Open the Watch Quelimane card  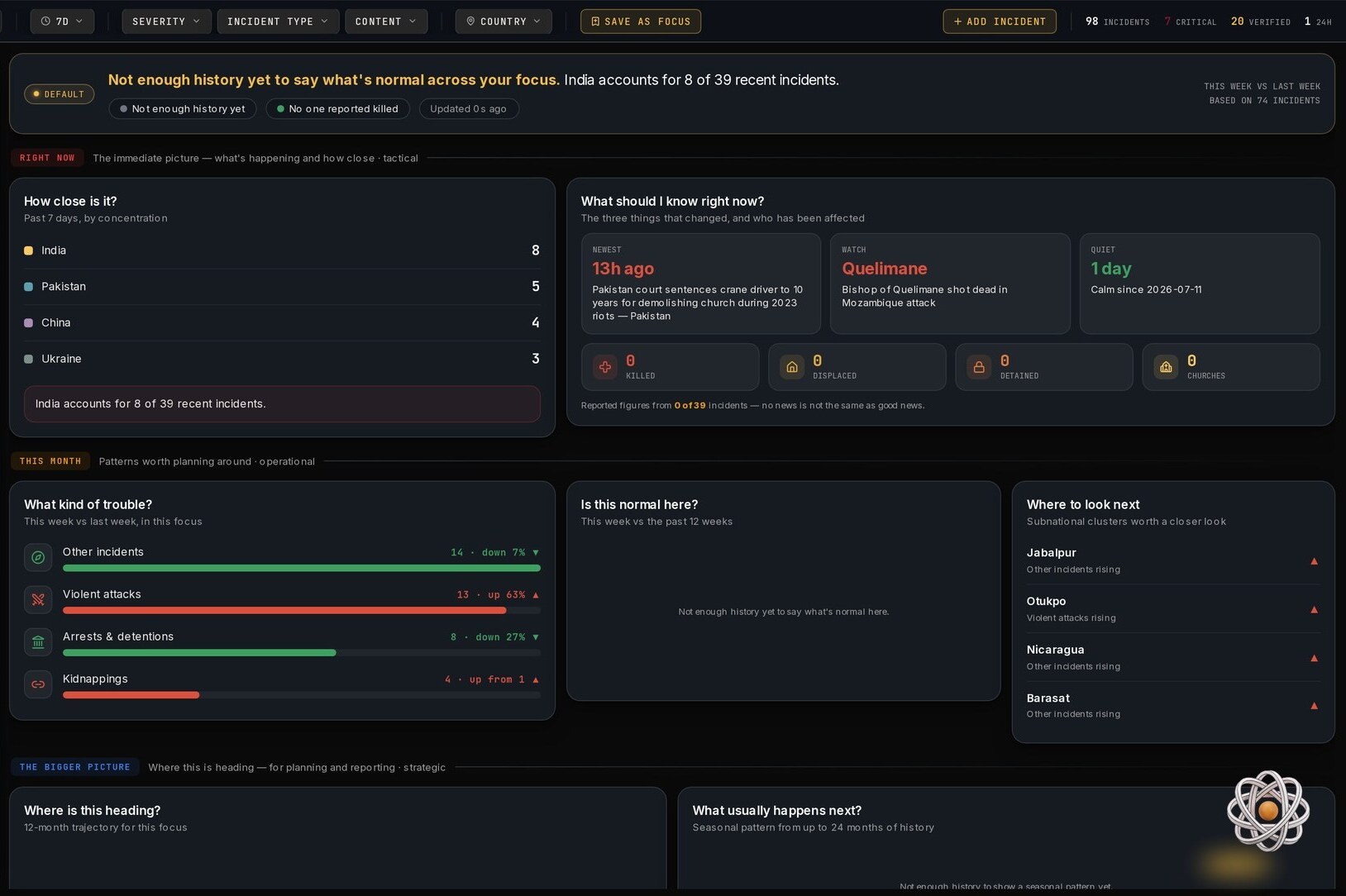(950, 284)
